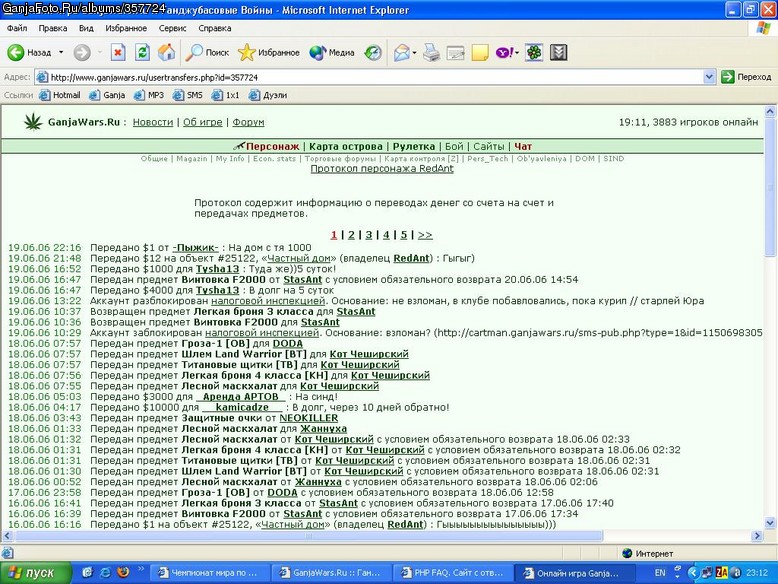This screenshot has height=584, width=778.
Task: Open Дуэли shortcut in links bar
Action: click(x=268, y=95)
